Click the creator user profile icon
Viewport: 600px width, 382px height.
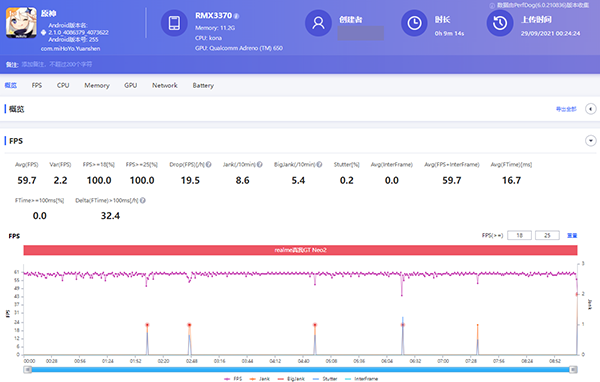(x=318, y=23)
